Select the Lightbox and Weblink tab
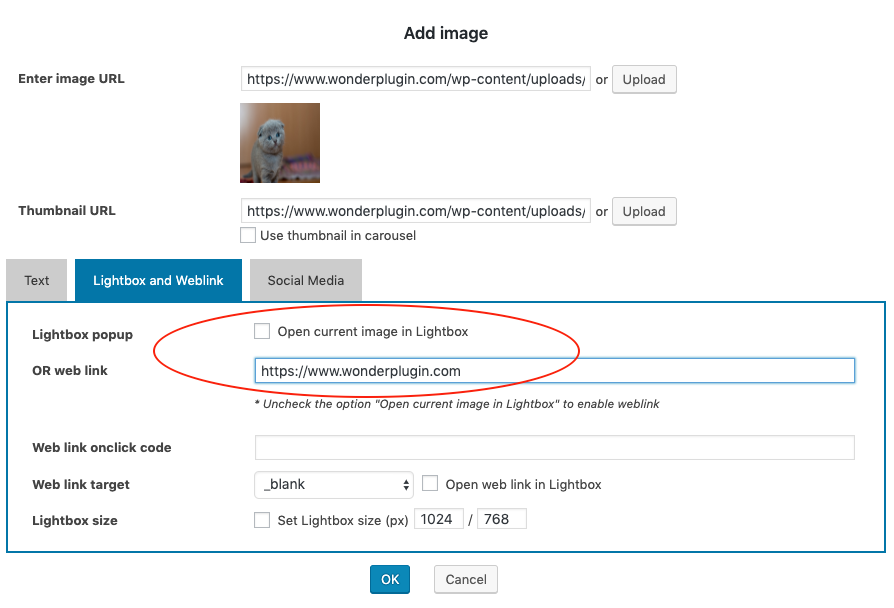Viewport: 894px width, 608px height. [158, 281]
